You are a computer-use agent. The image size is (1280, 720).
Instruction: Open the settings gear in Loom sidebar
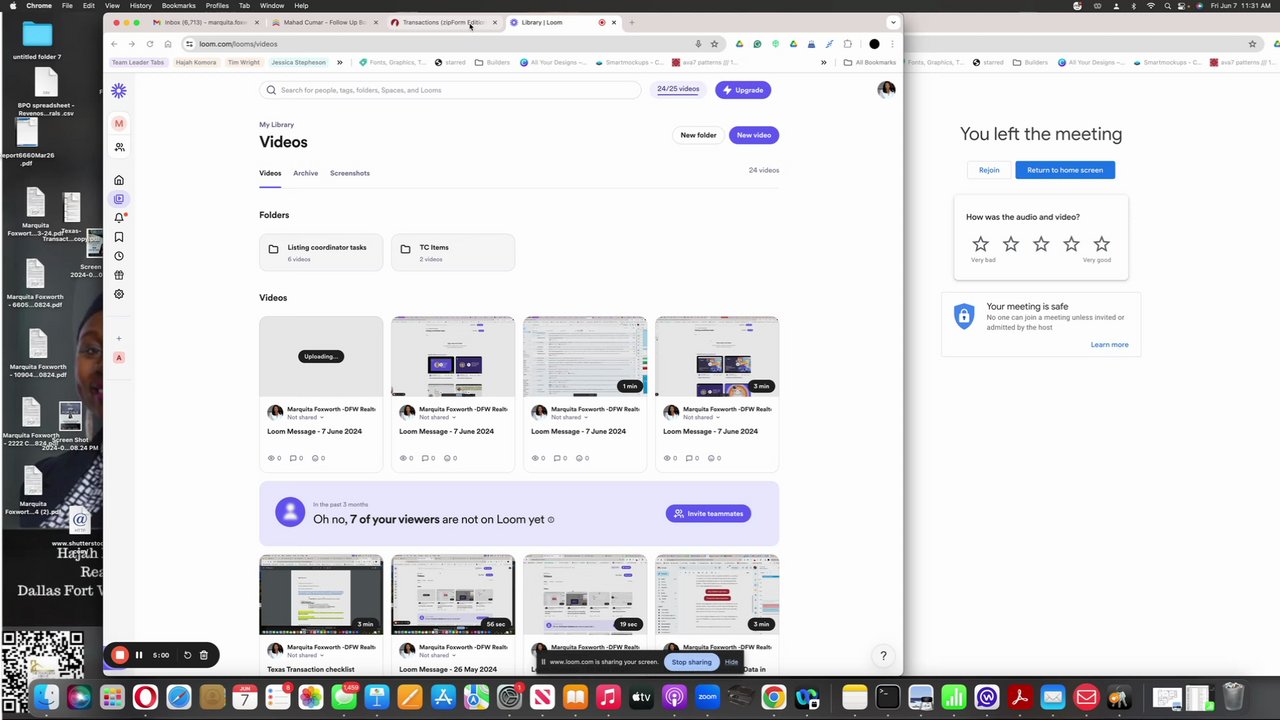tap(119, 294)
